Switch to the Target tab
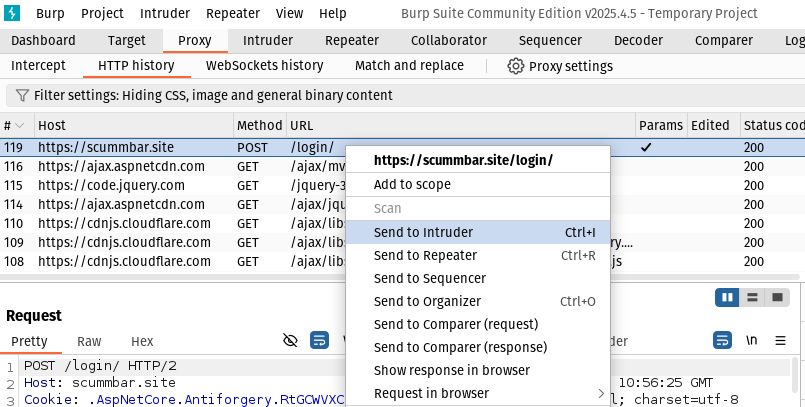The image size is (805, 407). tap(126, 41)
